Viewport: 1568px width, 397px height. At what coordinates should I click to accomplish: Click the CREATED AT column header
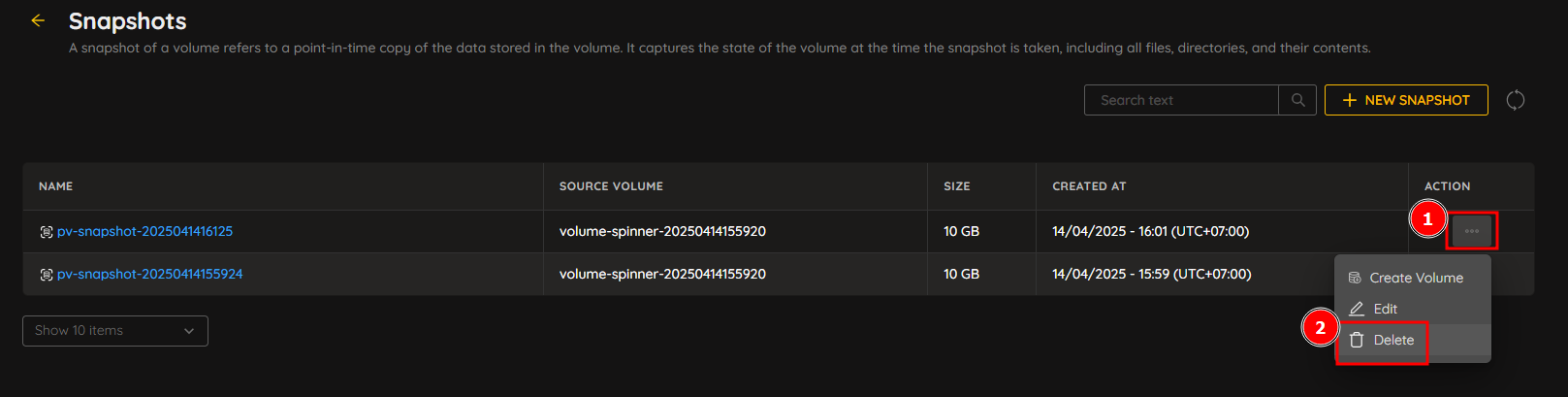tap(1089, 186)
